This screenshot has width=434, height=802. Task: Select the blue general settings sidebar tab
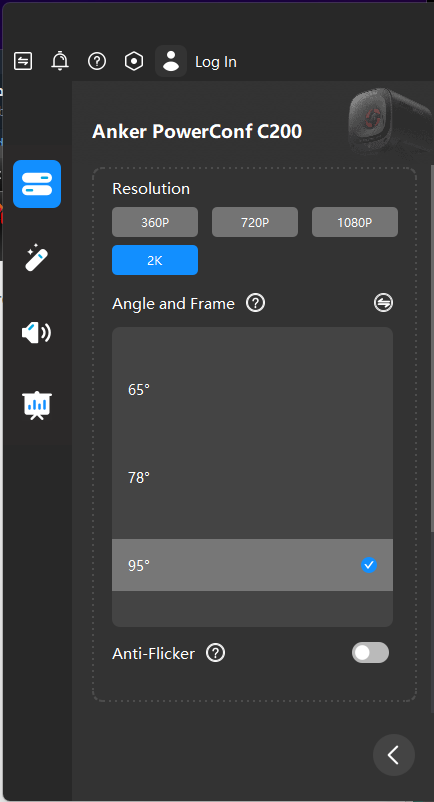click(37, 184)
